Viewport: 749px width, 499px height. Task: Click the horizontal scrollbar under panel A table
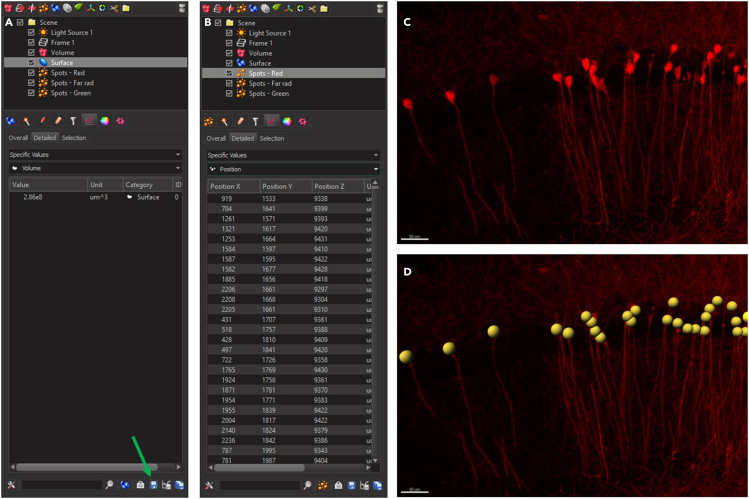pyautogui.click(x=87, y=467)
